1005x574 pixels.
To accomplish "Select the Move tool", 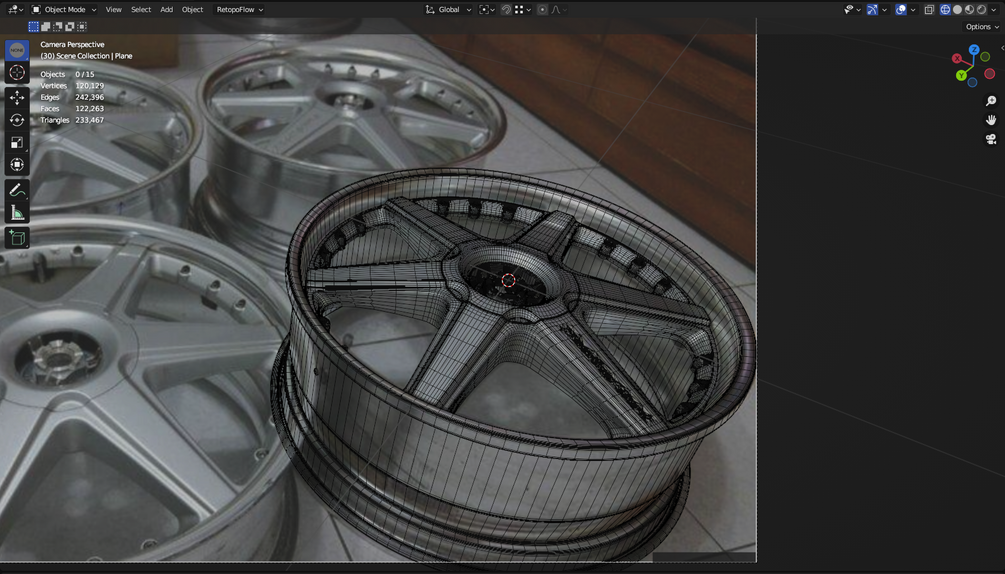I will tap(17, 97).
